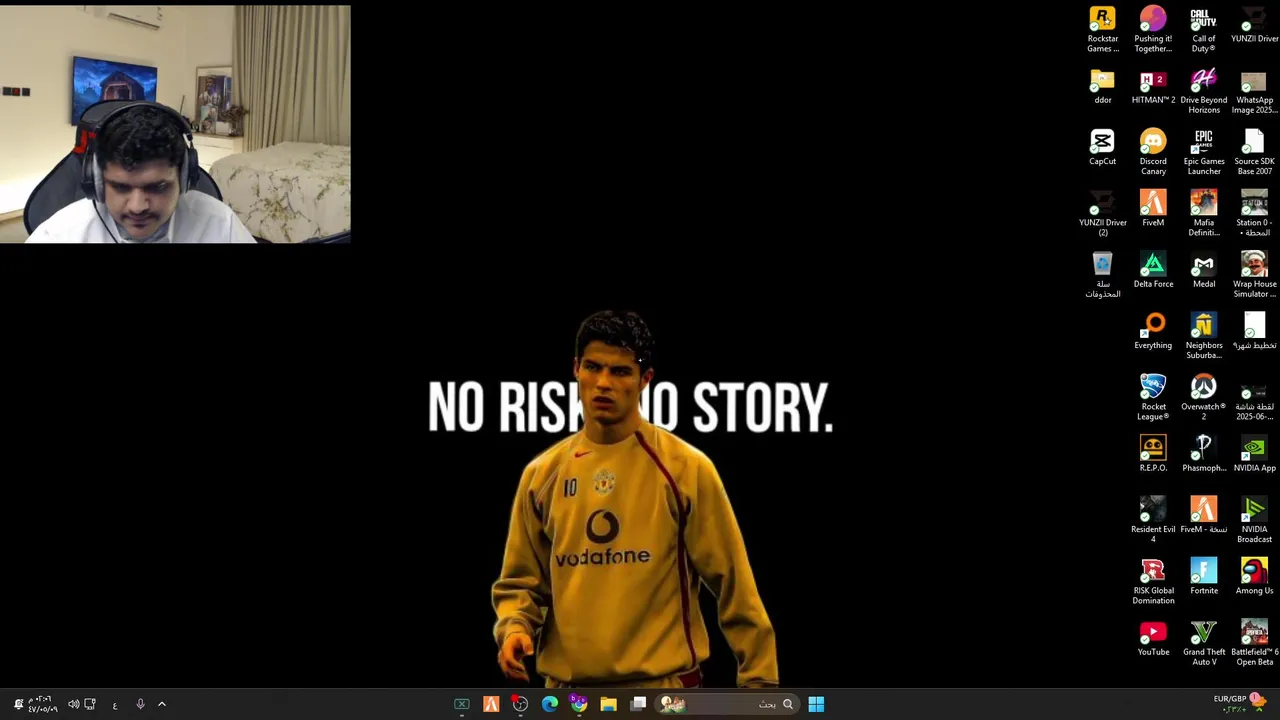The image size is (1280, 720).
Task: Open Overwatch 2 desktop icon
Action: coord(1204,397)
